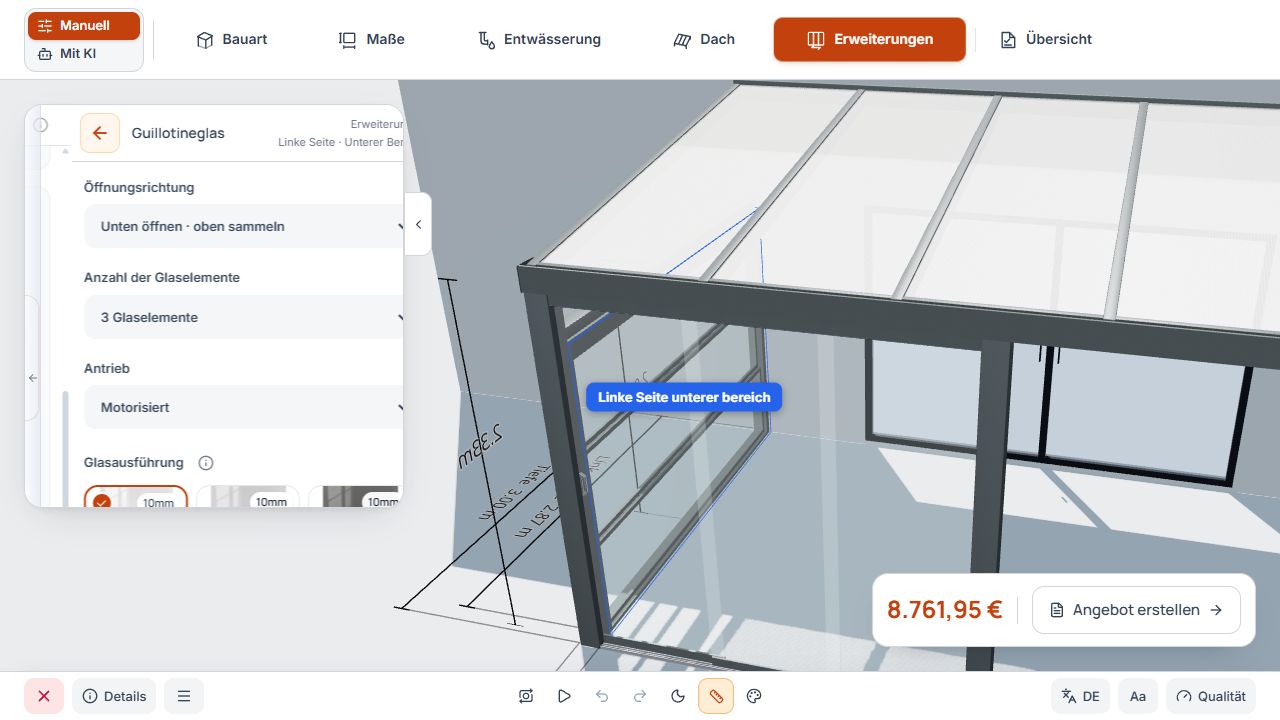Toggle the ruler measurements icon
The width and height of the screenshot is (1280, 720).
coord(716,696)
